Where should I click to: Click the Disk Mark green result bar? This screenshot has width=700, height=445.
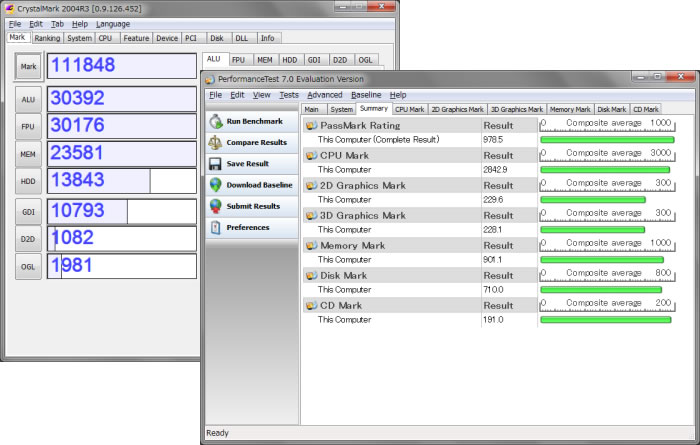tap(601, 290)
